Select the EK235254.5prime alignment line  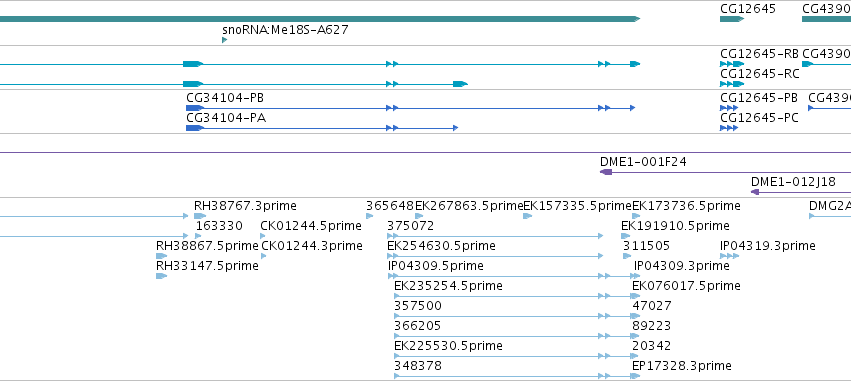(x=517, y=296)
